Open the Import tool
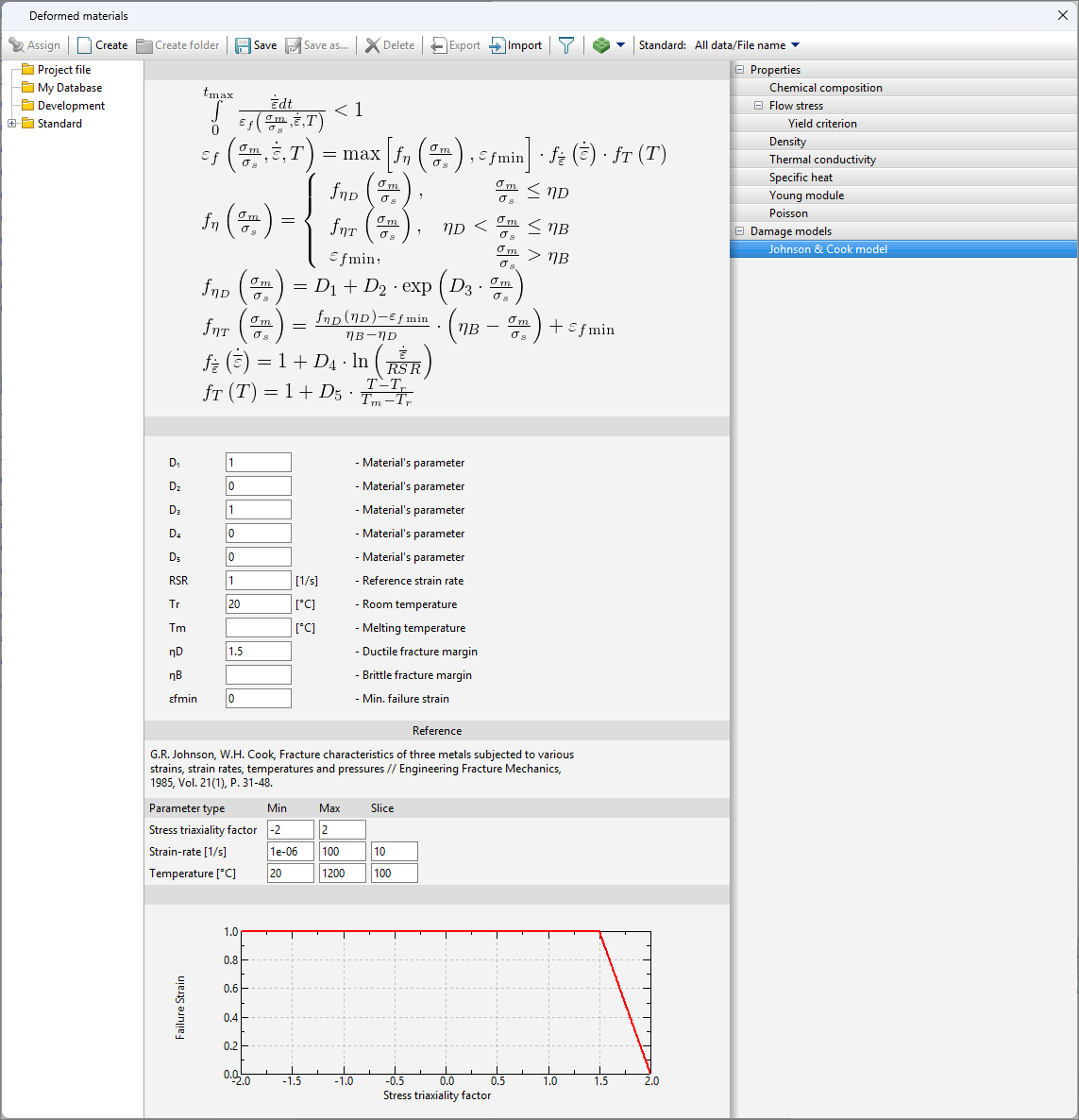The image size is (1079, 1120). [x=515, y=45]
